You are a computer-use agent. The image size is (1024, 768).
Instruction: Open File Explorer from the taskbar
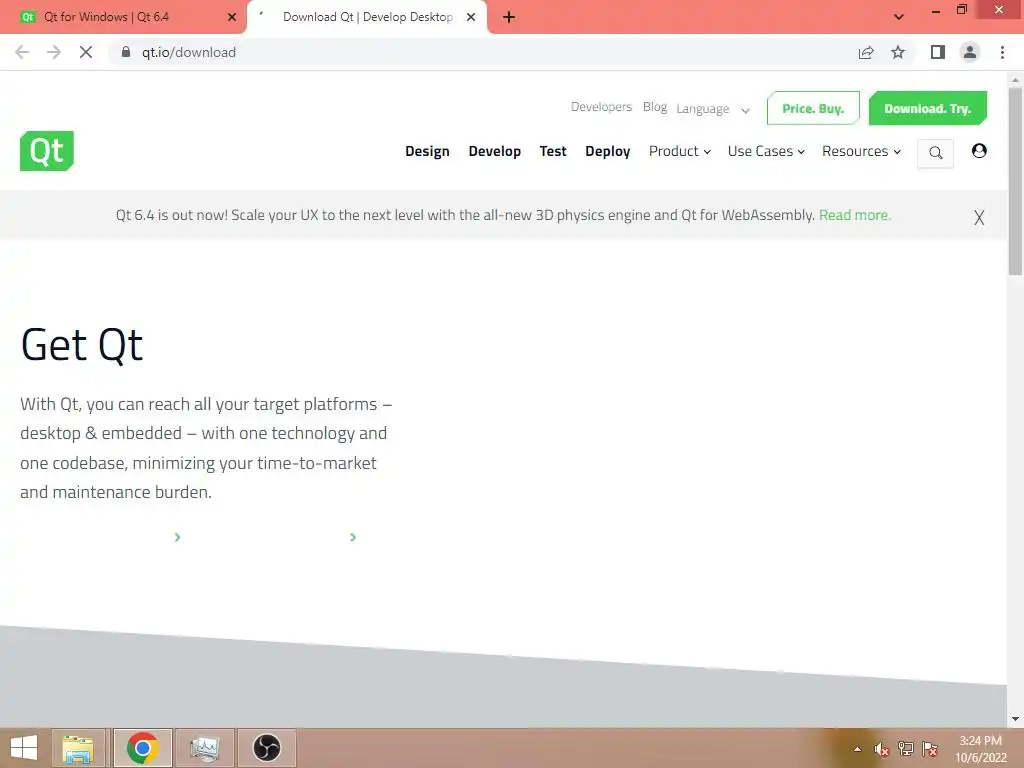78,748
